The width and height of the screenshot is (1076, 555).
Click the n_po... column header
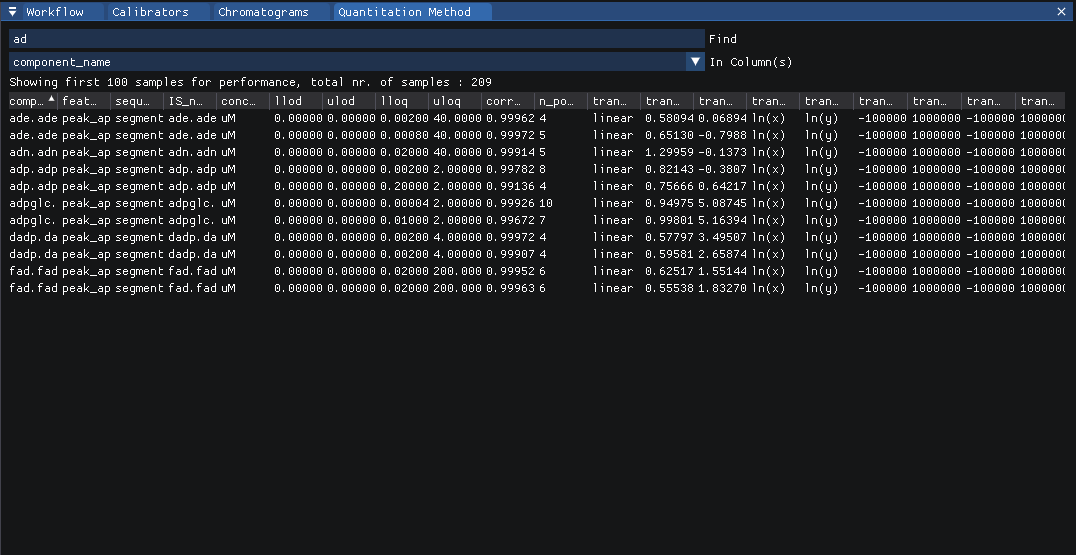[561, 101]
